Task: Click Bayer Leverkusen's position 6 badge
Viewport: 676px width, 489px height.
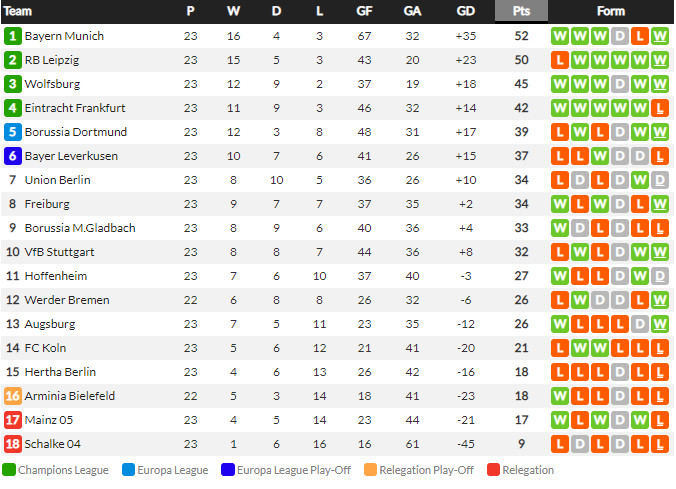Action: pyautogui.click(x=13, y=156)
